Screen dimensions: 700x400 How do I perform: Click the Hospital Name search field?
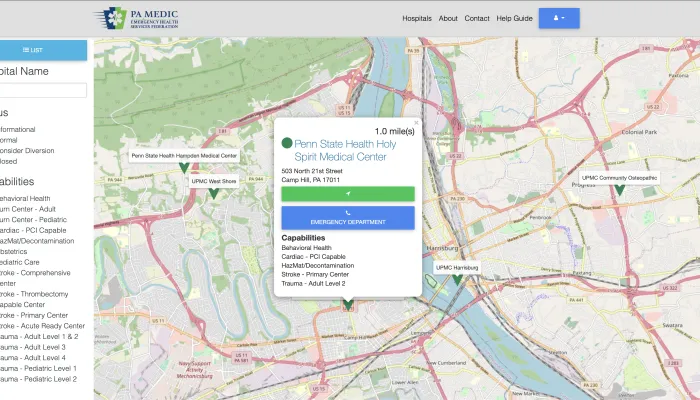click(x=43, y=91)
